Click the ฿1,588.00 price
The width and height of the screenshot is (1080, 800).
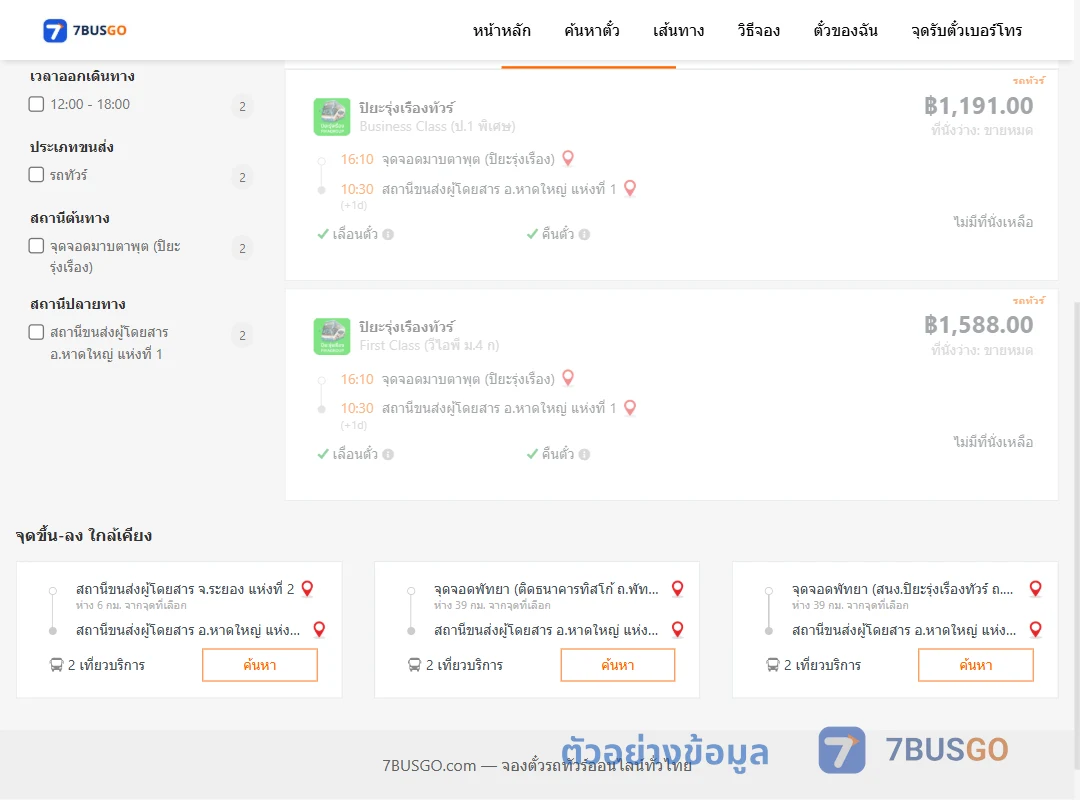point(978,325)
